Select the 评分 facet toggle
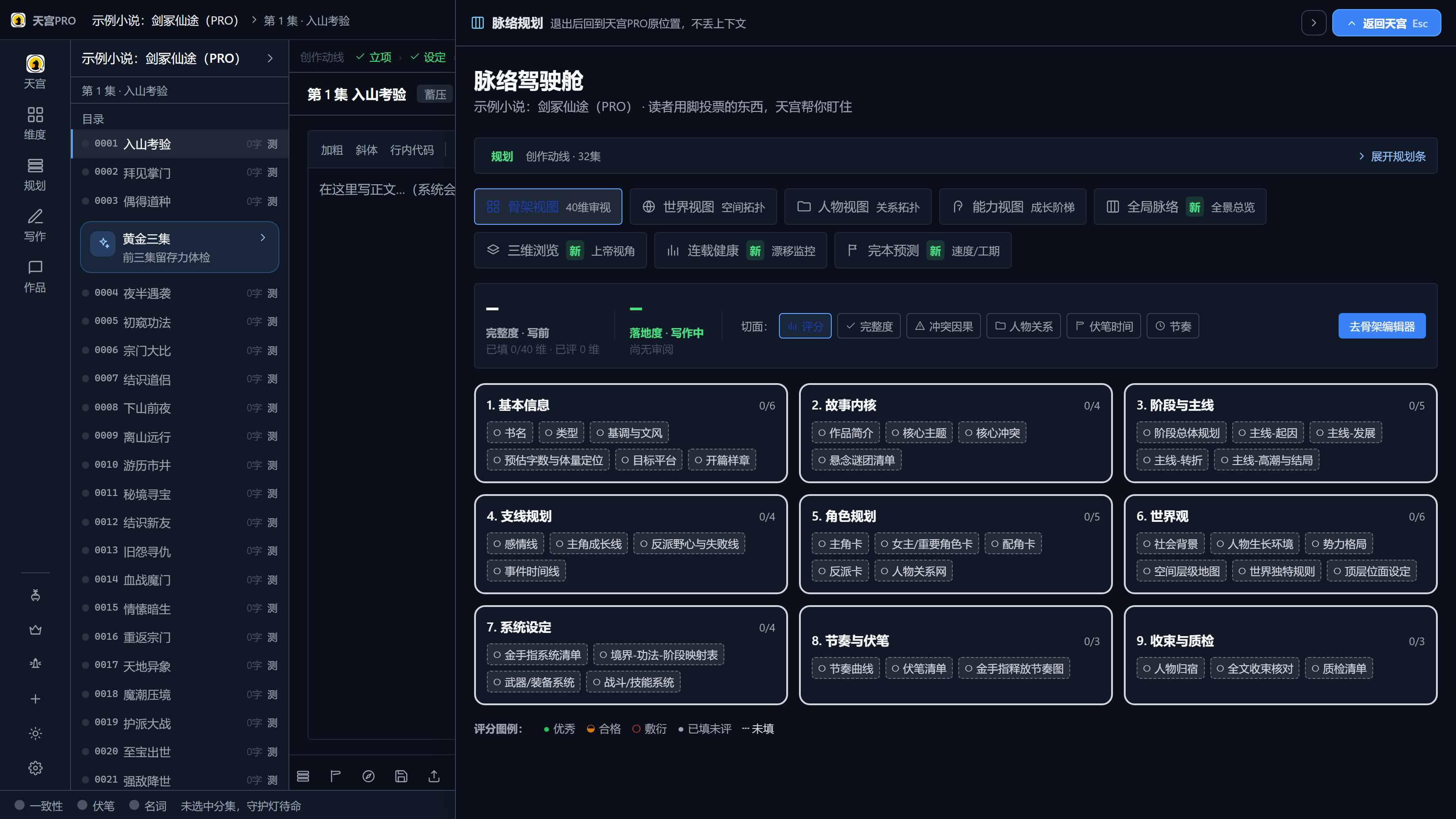Viewport: 1456px width, 819px height. click(x=805, y=326)
